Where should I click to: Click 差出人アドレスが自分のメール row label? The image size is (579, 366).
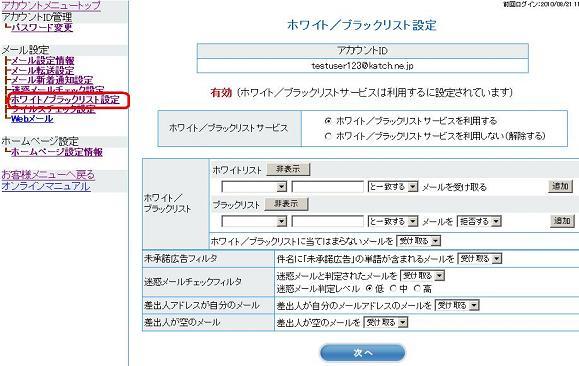pos(202,305)
